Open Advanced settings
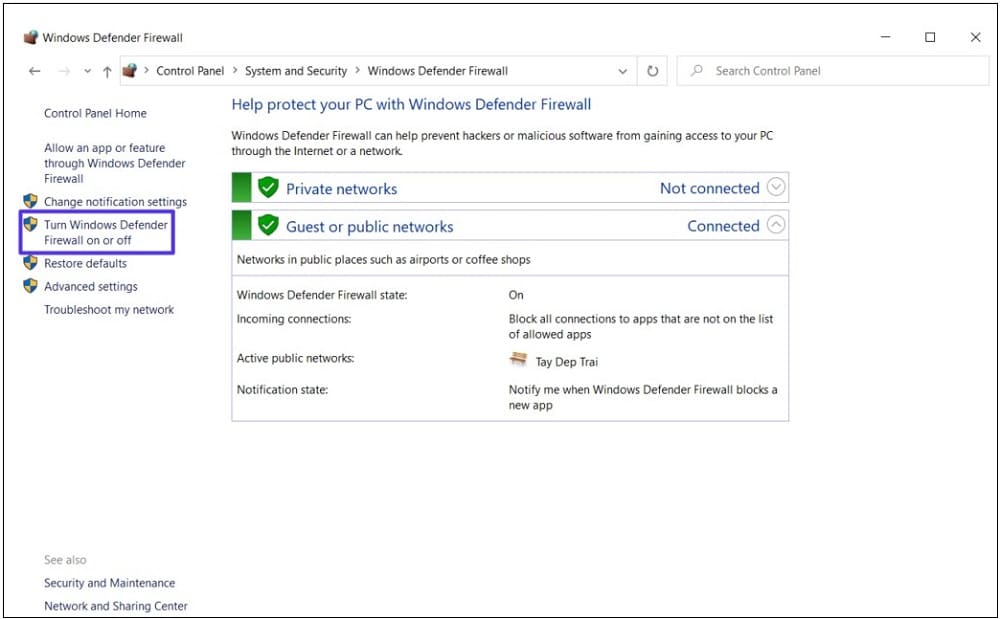This screenshot has width=1000, height=619. pyautogui.click(x=91, y=287)
